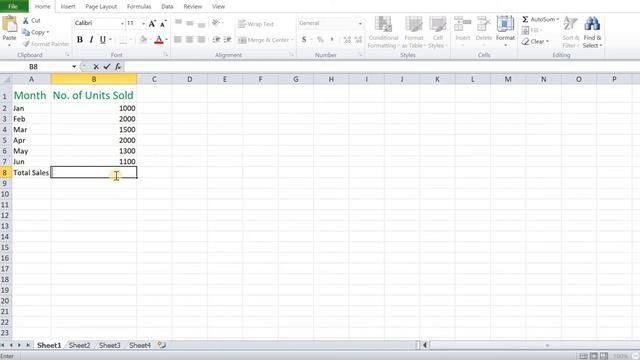This screenshot has width=640, height=360.
Task: Open Conditional Formatting
Action: pyautogui.click(x=383, y=32)
